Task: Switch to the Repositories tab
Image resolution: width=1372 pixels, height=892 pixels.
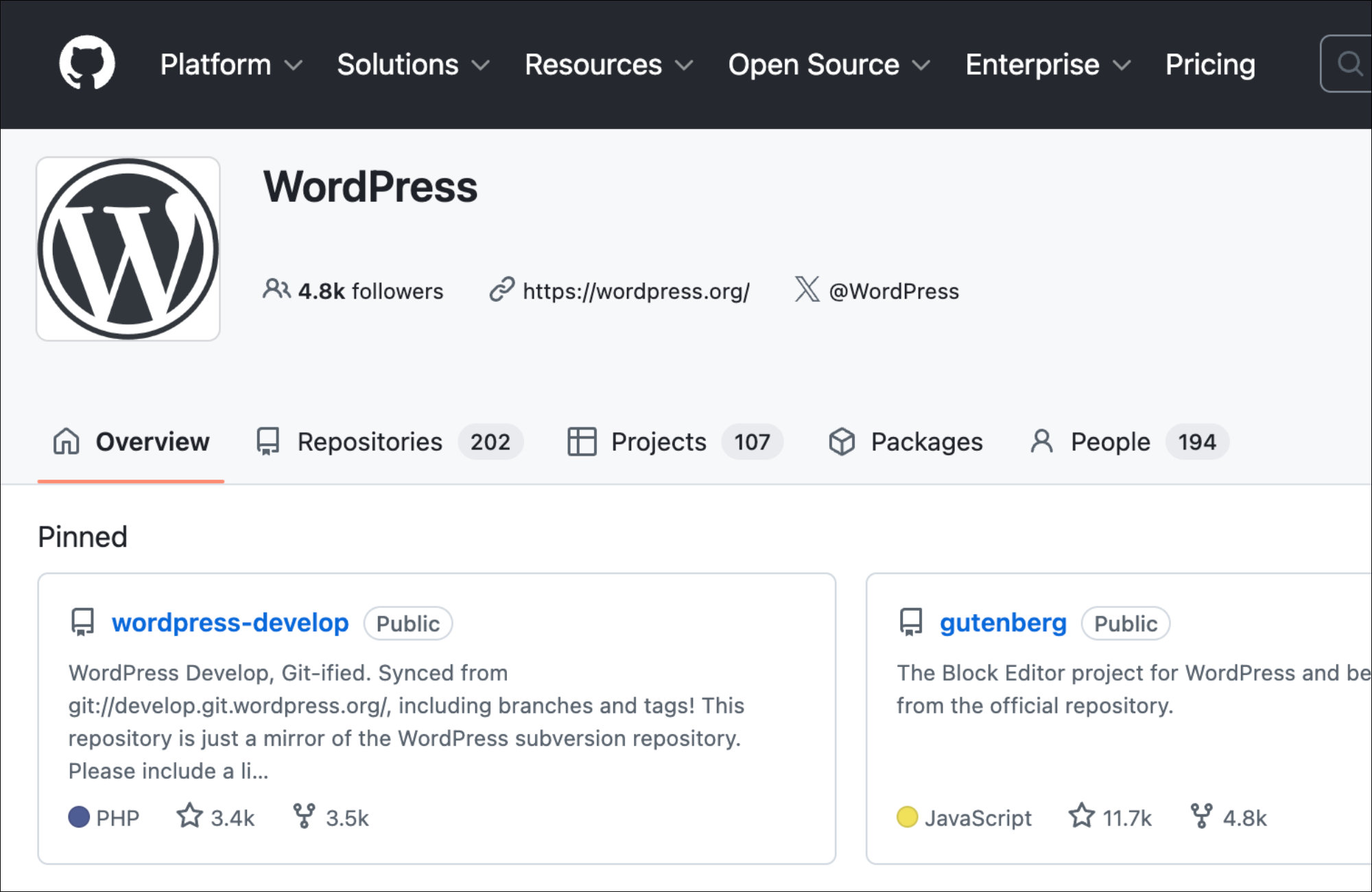Action: (389, 442)
